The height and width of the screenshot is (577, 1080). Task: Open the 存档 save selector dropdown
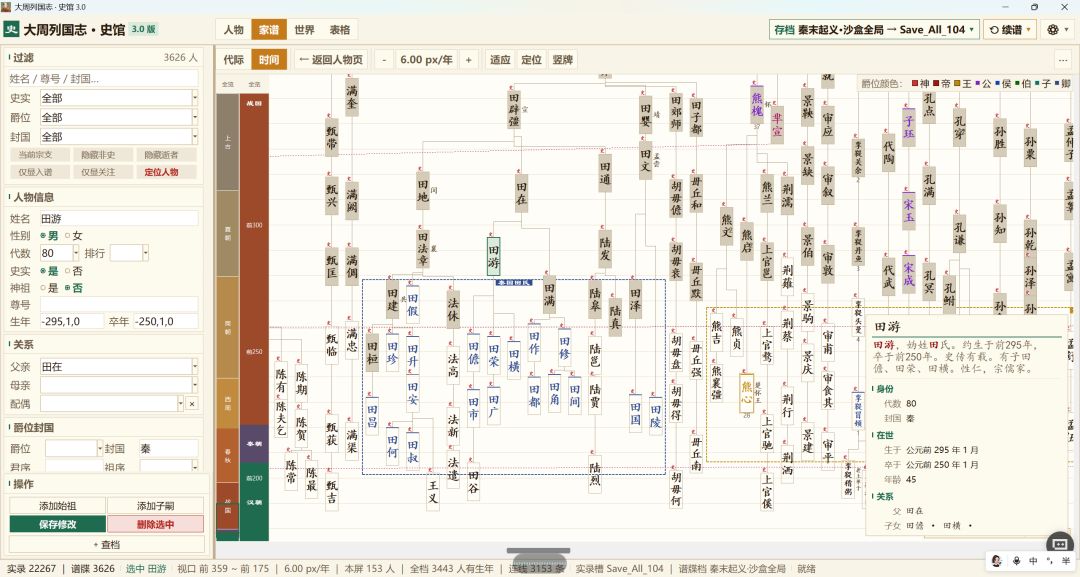[874, 30]
